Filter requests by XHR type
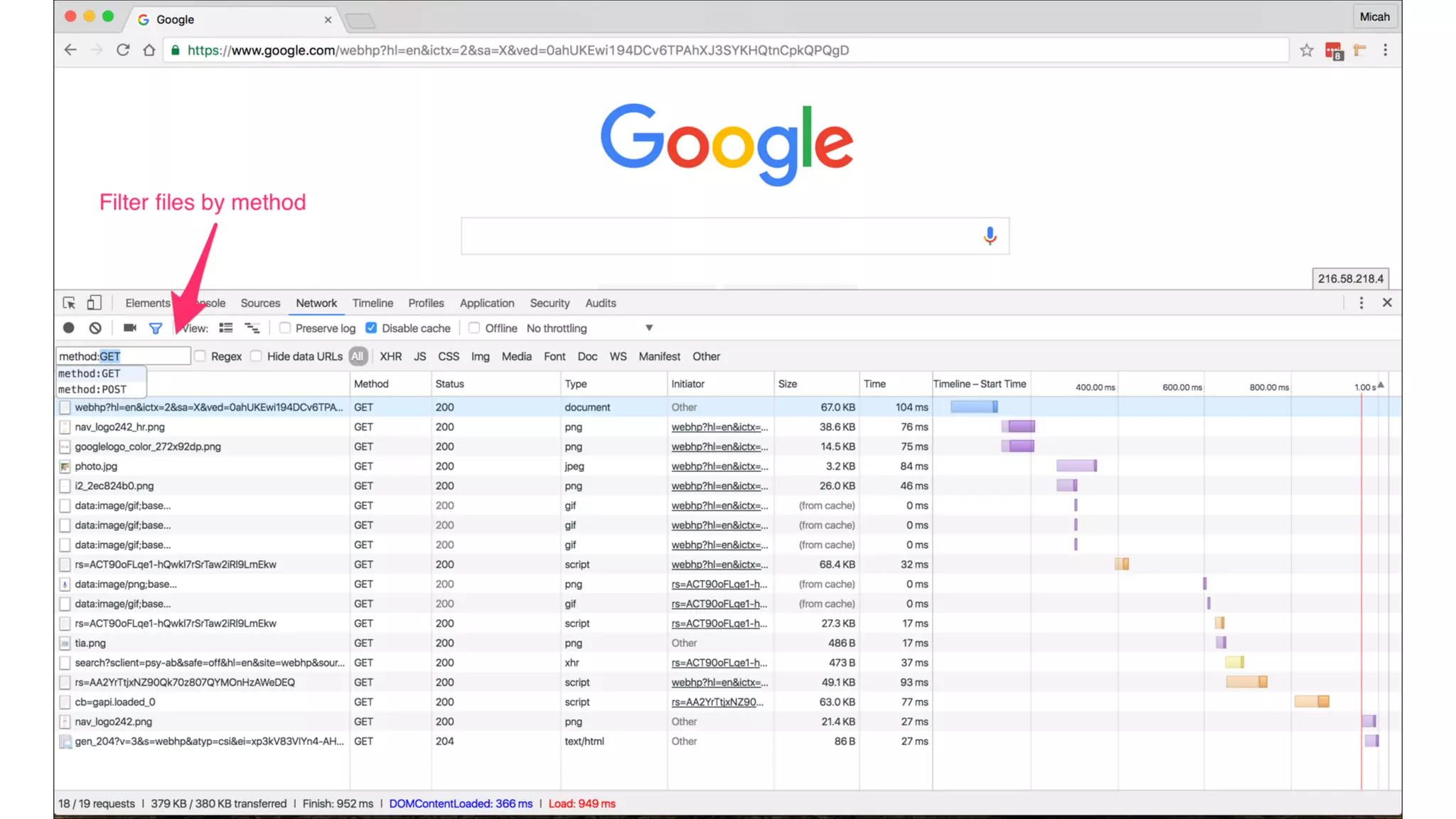Viewport: 1456px width, 819px height. pos(390,356)
